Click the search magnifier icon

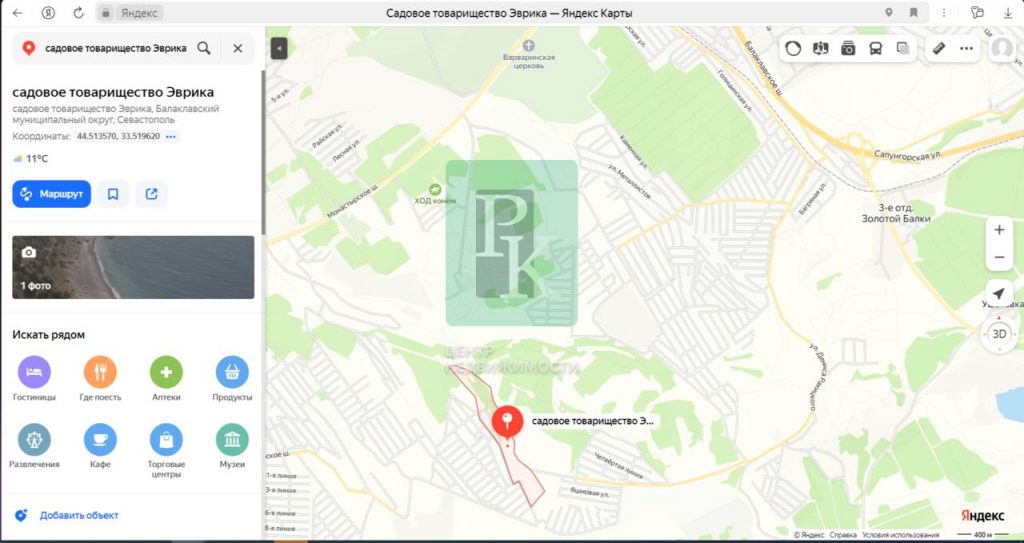pos(204,48)
